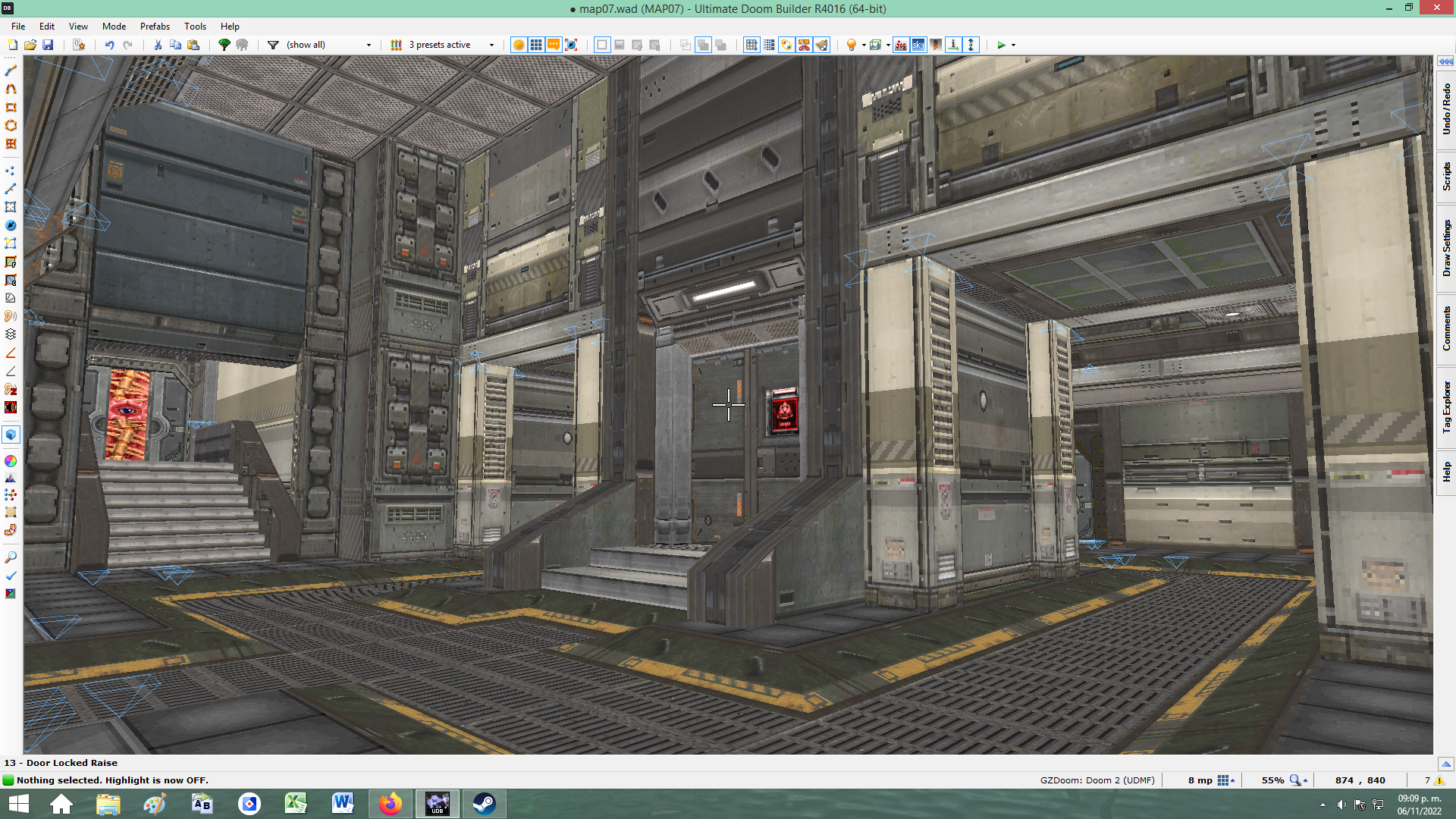
Task: Toggle event lines info button
Action: coord(953,45)
